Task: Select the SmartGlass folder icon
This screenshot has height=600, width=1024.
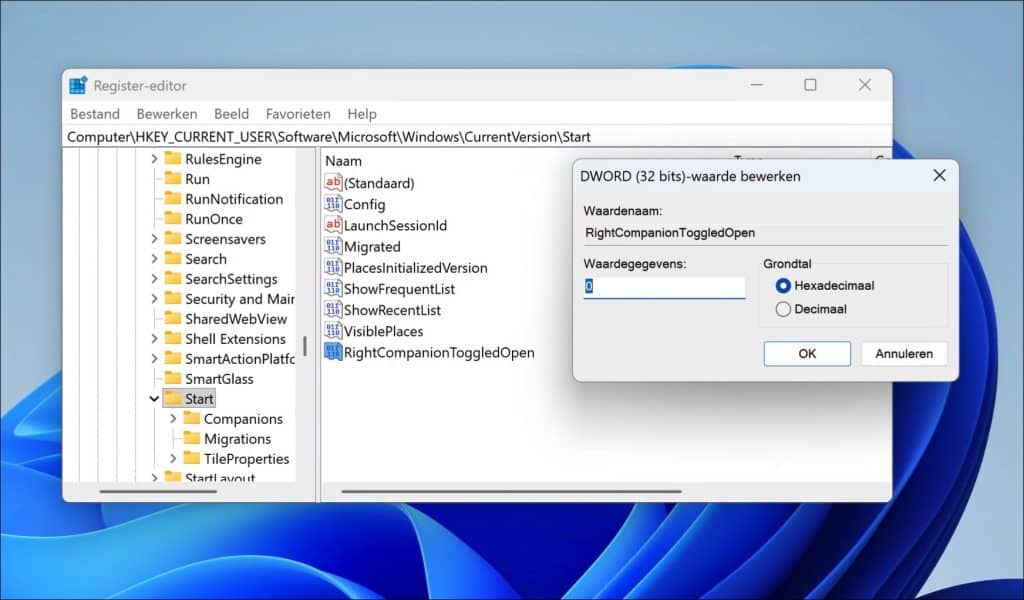Action: 172,379
